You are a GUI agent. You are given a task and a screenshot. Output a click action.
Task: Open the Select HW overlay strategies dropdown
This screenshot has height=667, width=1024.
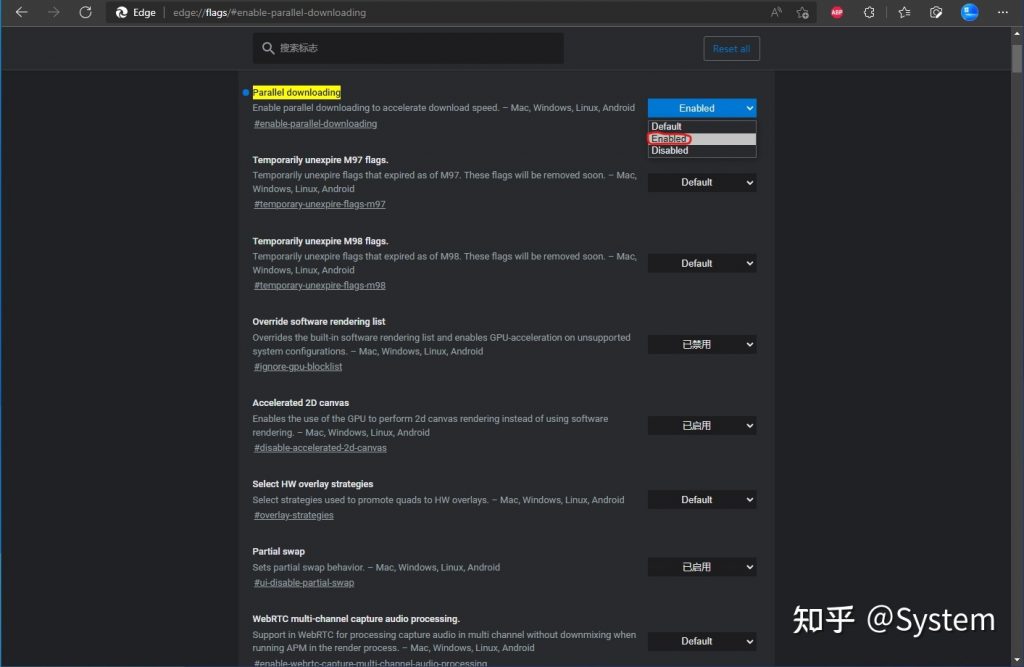701,499
